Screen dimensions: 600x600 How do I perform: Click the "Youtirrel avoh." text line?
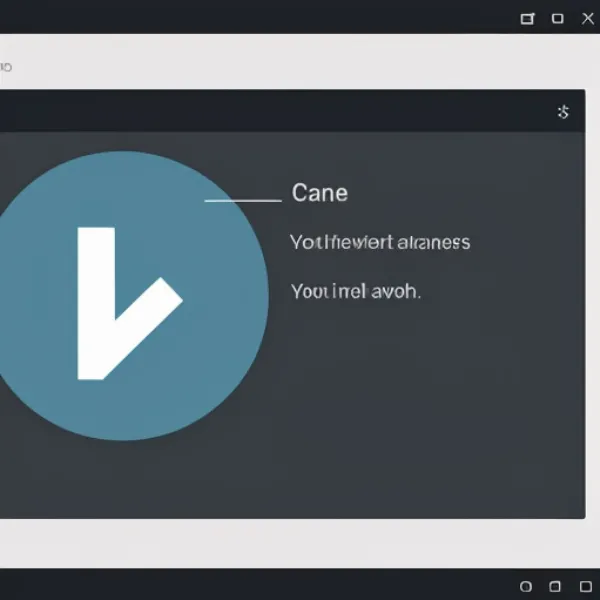(356, 292)
